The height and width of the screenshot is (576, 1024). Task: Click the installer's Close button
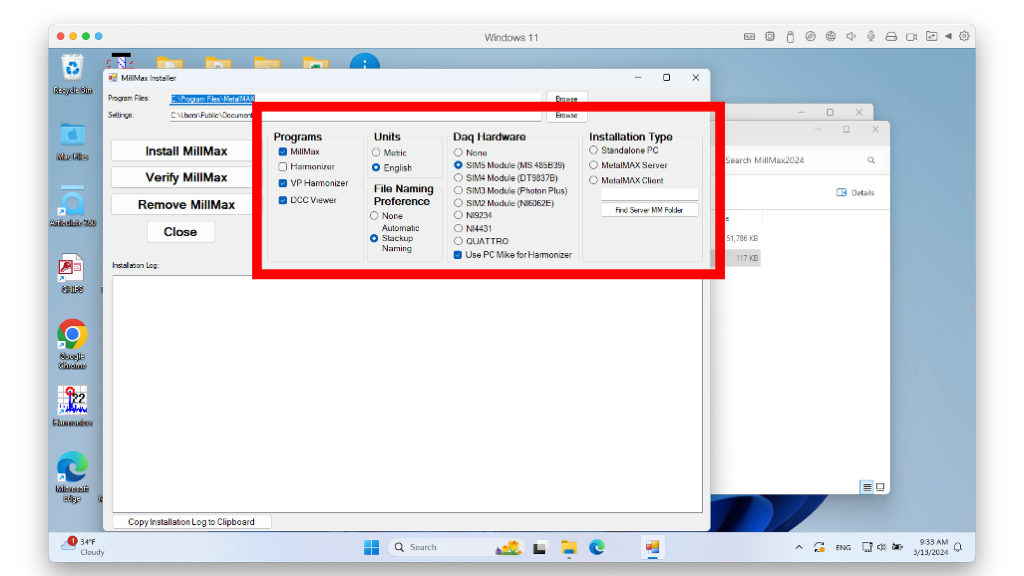click(x=180, y=232)
